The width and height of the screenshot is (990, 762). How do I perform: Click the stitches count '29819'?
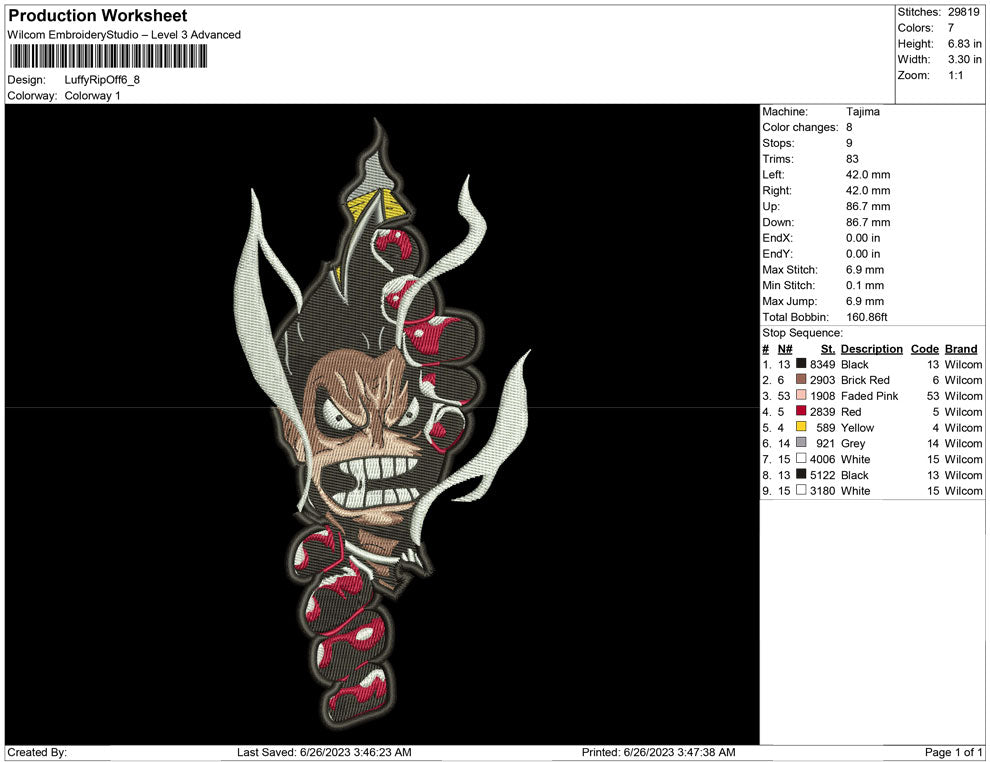(963, 12)
